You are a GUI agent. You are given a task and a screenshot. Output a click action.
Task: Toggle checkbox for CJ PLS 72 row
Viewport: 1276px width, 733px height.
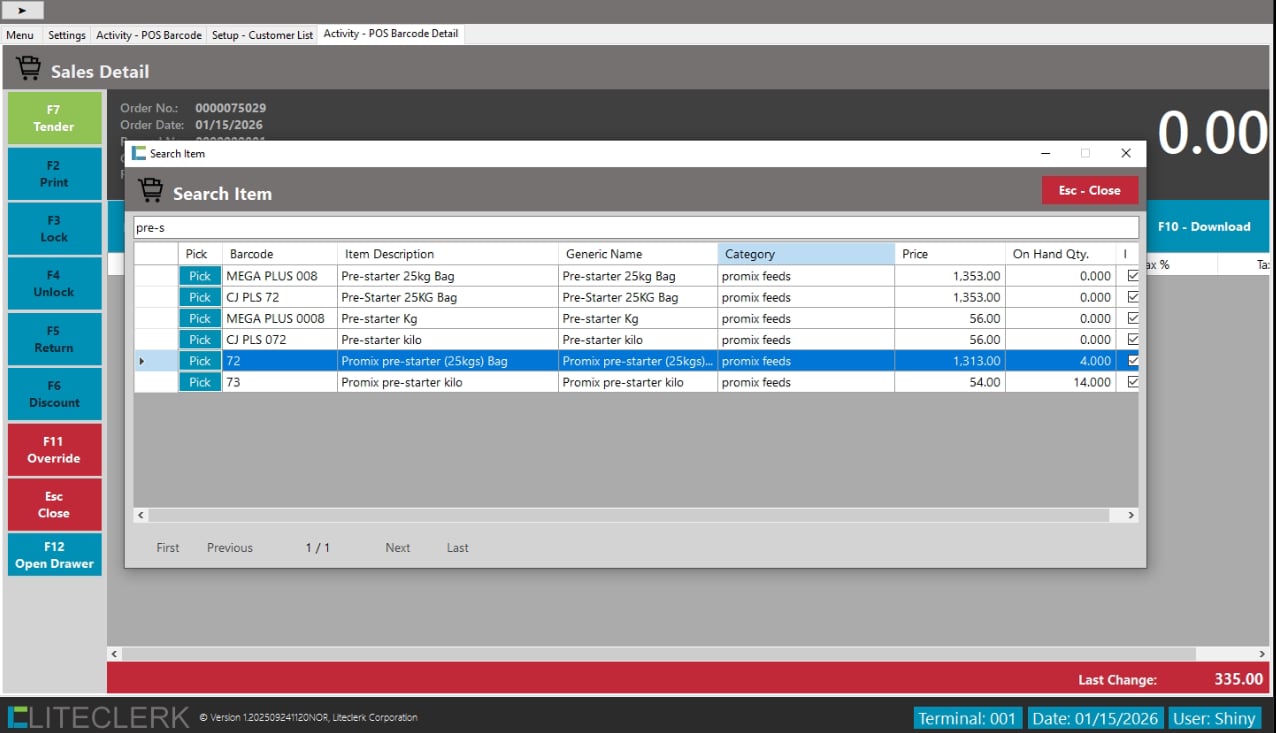pyautogui.click(x=1132, y=297)
